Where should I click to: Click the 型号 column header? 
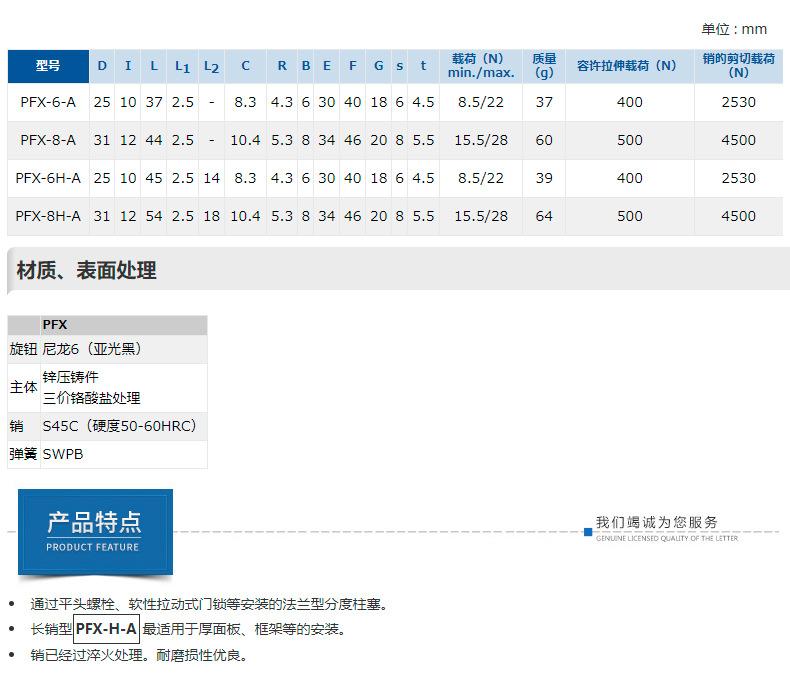(x=48, y=66)
